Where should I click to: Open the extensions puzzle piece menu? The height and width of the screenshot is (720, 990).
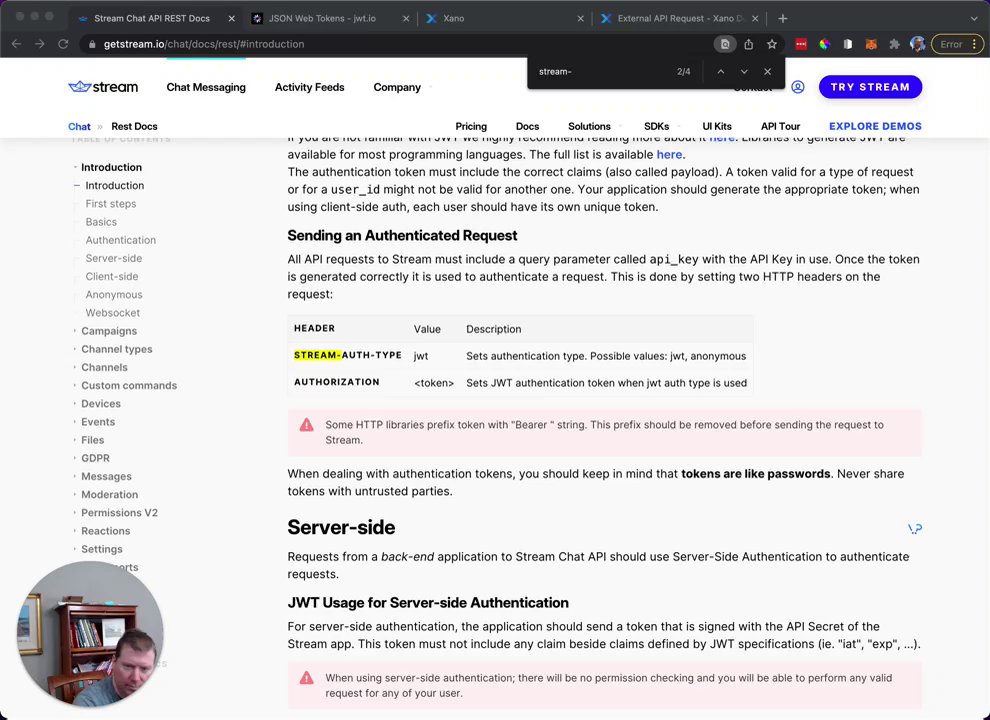894,44
